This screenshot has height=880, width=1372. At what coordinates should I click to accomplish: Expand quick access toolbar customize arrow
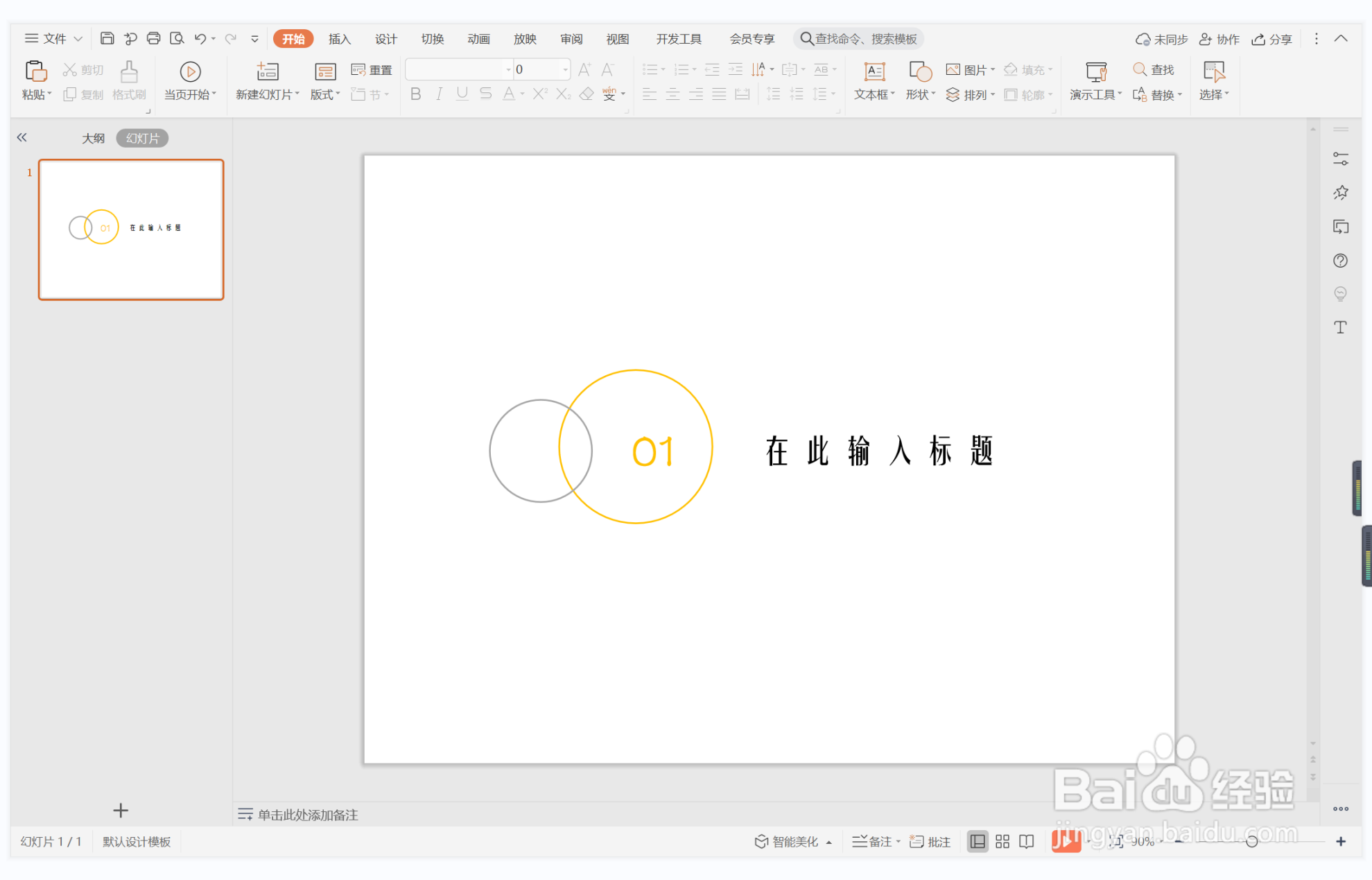point(254,39)
